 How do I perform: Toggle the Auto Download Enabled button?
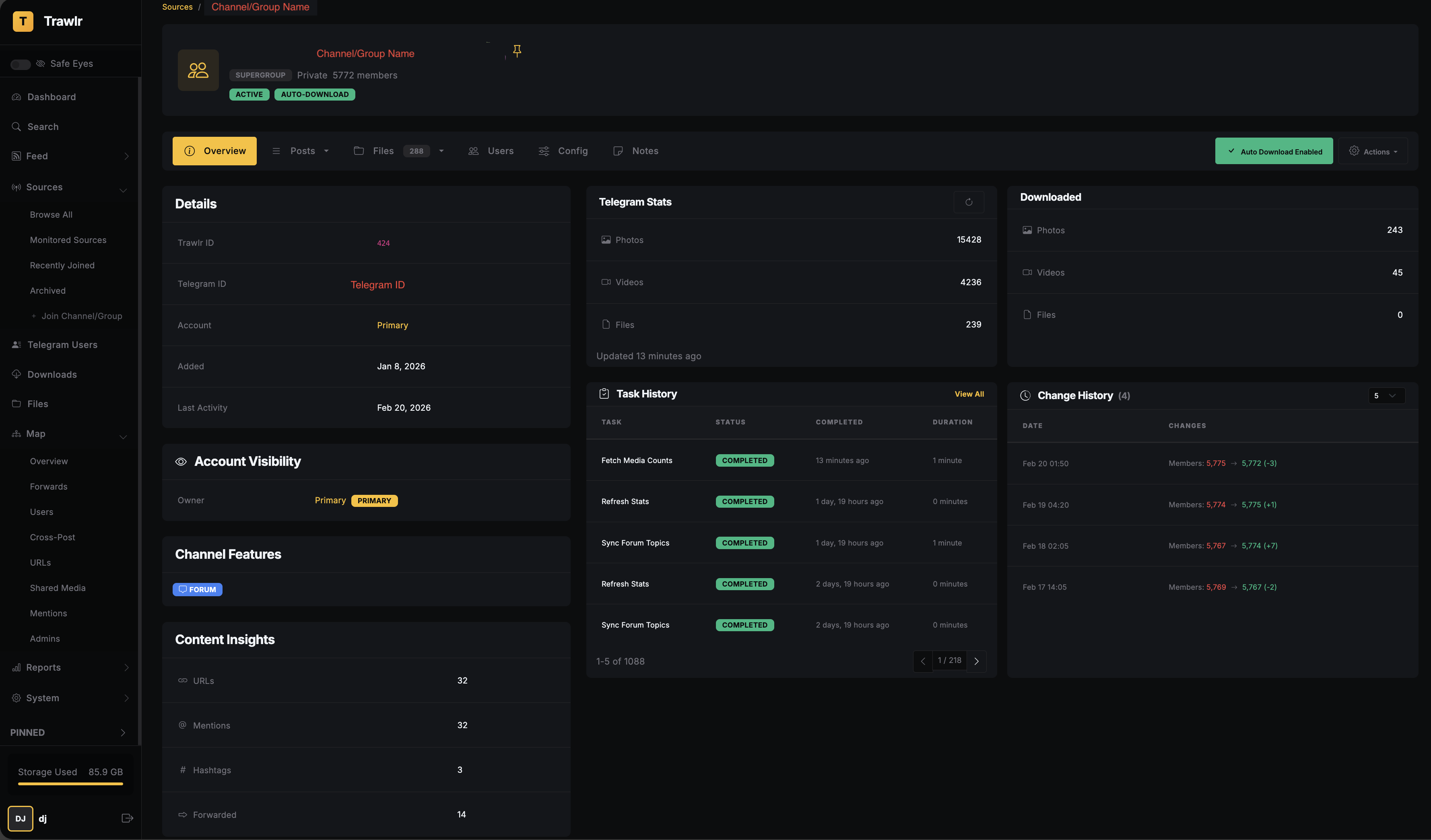pyautogui.click(x=1274, y=151)
